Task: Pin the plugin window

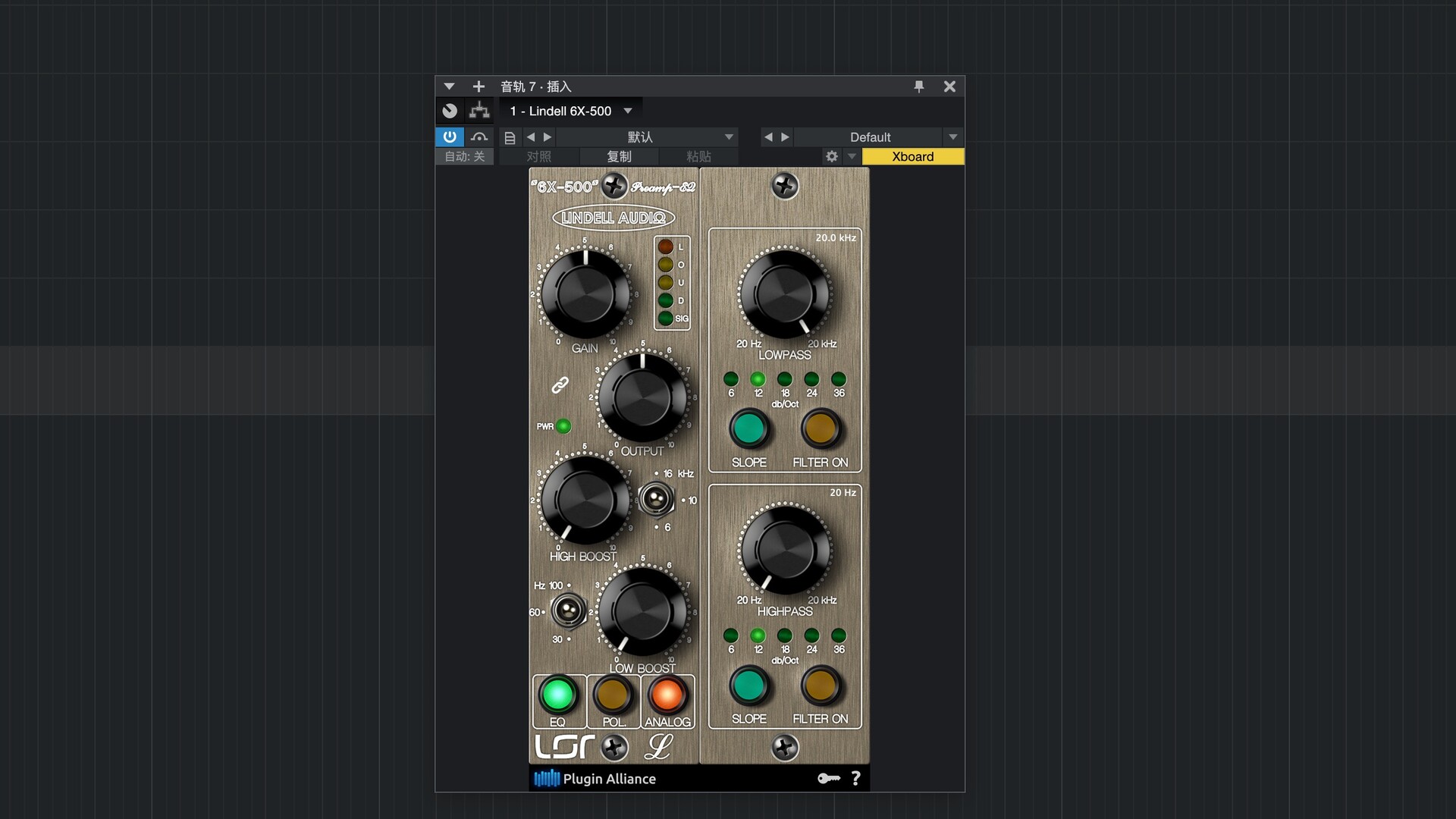Action: pos(919,86)
